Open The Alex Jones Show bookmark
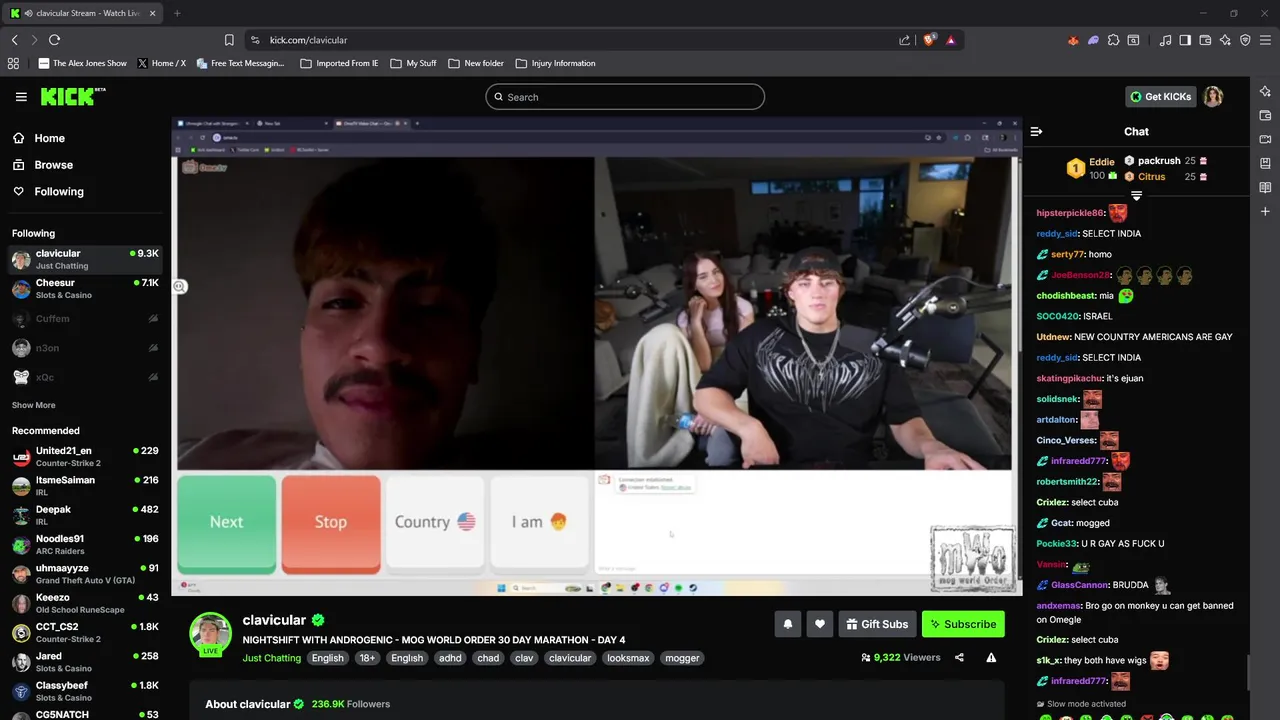This screenshot has width=1280, height=720. pyautogui.click(x=83, y=63)
